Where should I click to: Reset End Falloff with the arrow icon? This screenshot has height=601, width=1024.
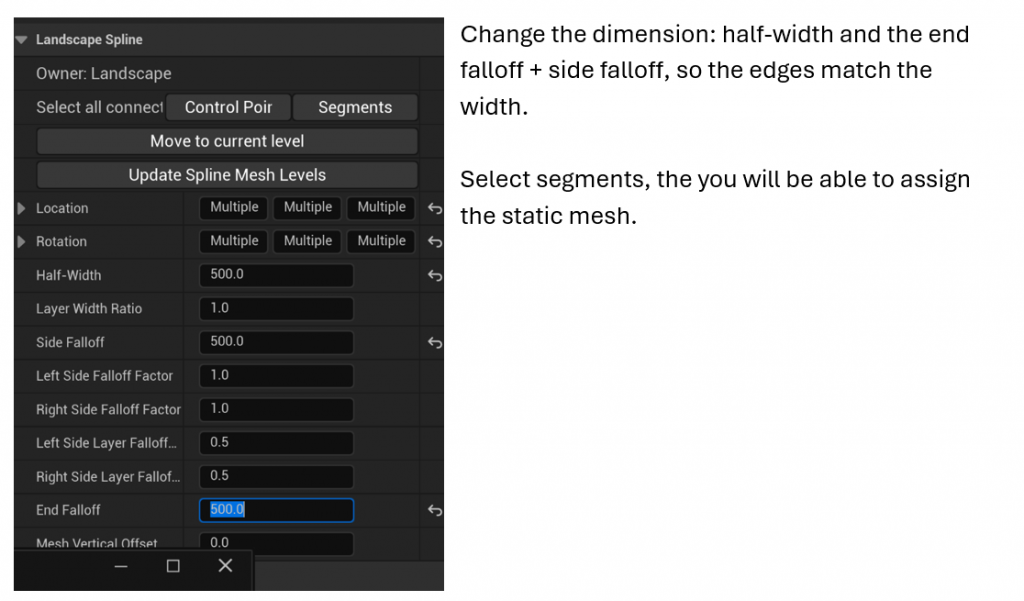[x=435, y=510]
